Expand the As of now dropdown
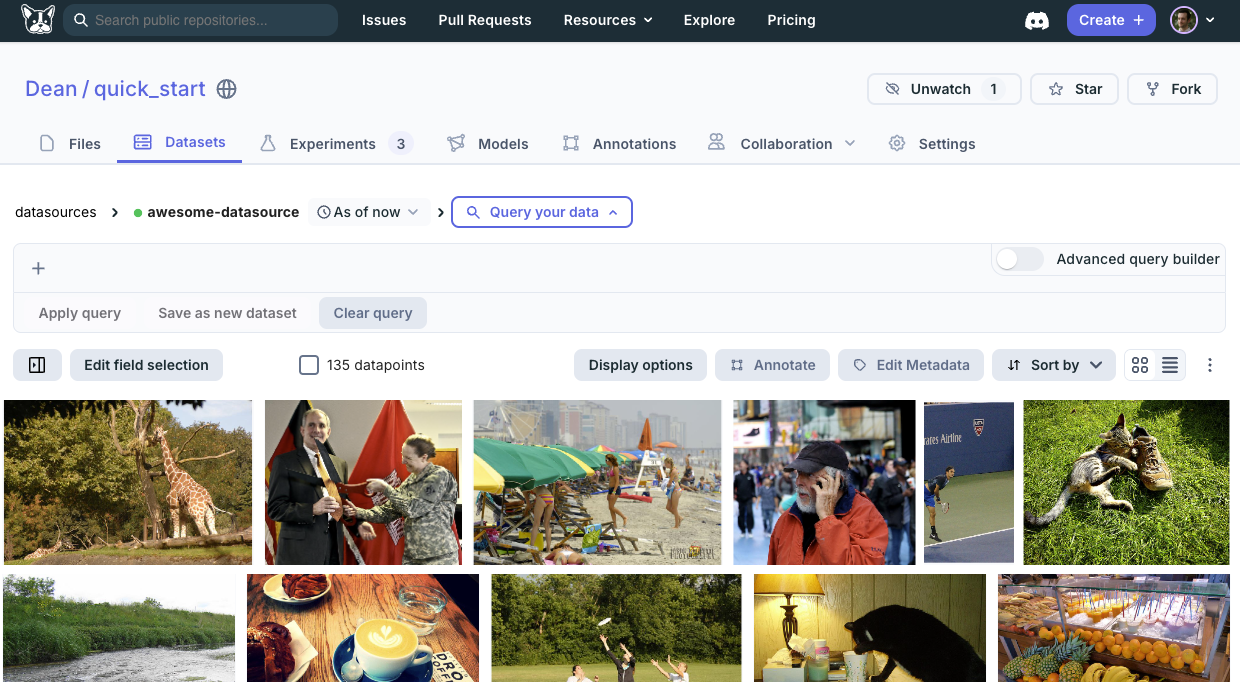The width and height of the screenshot is (1240, 682). coord(368,212)
